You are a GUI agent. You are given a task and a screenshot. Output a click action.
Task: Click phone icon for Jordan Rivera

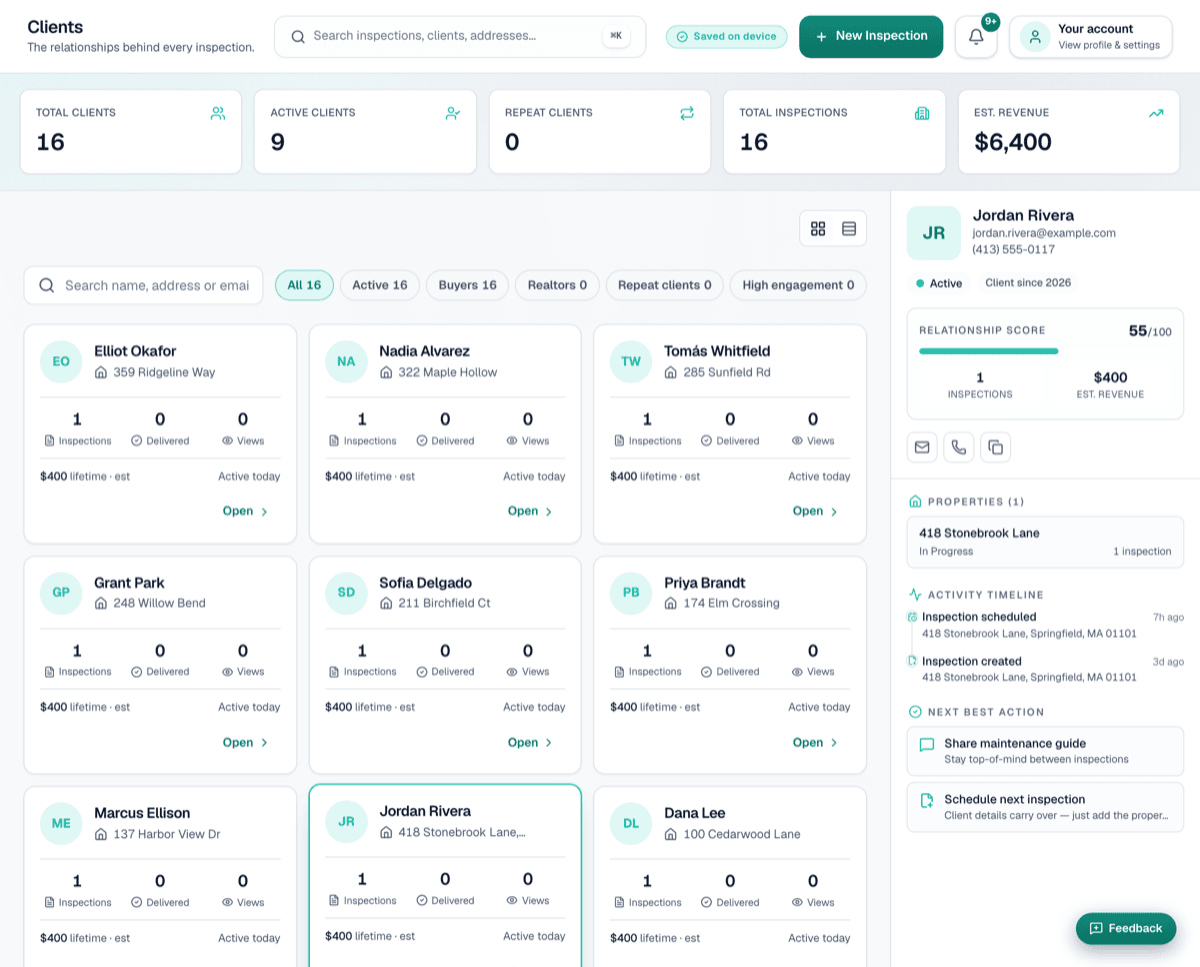click(x=959, y=447)
